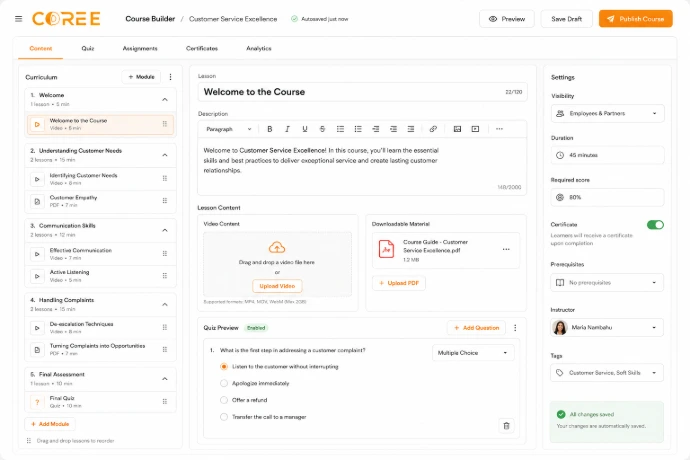Click the Required score field
Screen dimensions: 690x460
pos(607,198)
